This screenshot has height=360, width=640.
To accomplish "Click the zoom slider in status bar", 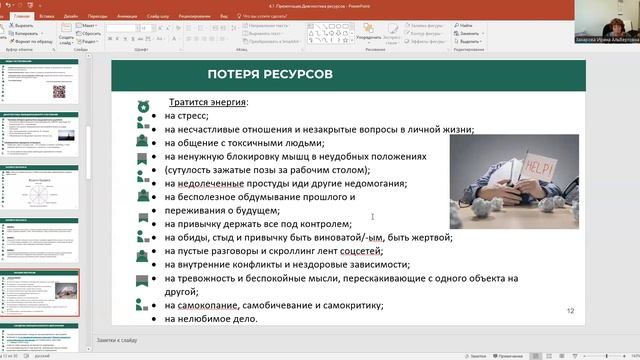I will (607, 356).
